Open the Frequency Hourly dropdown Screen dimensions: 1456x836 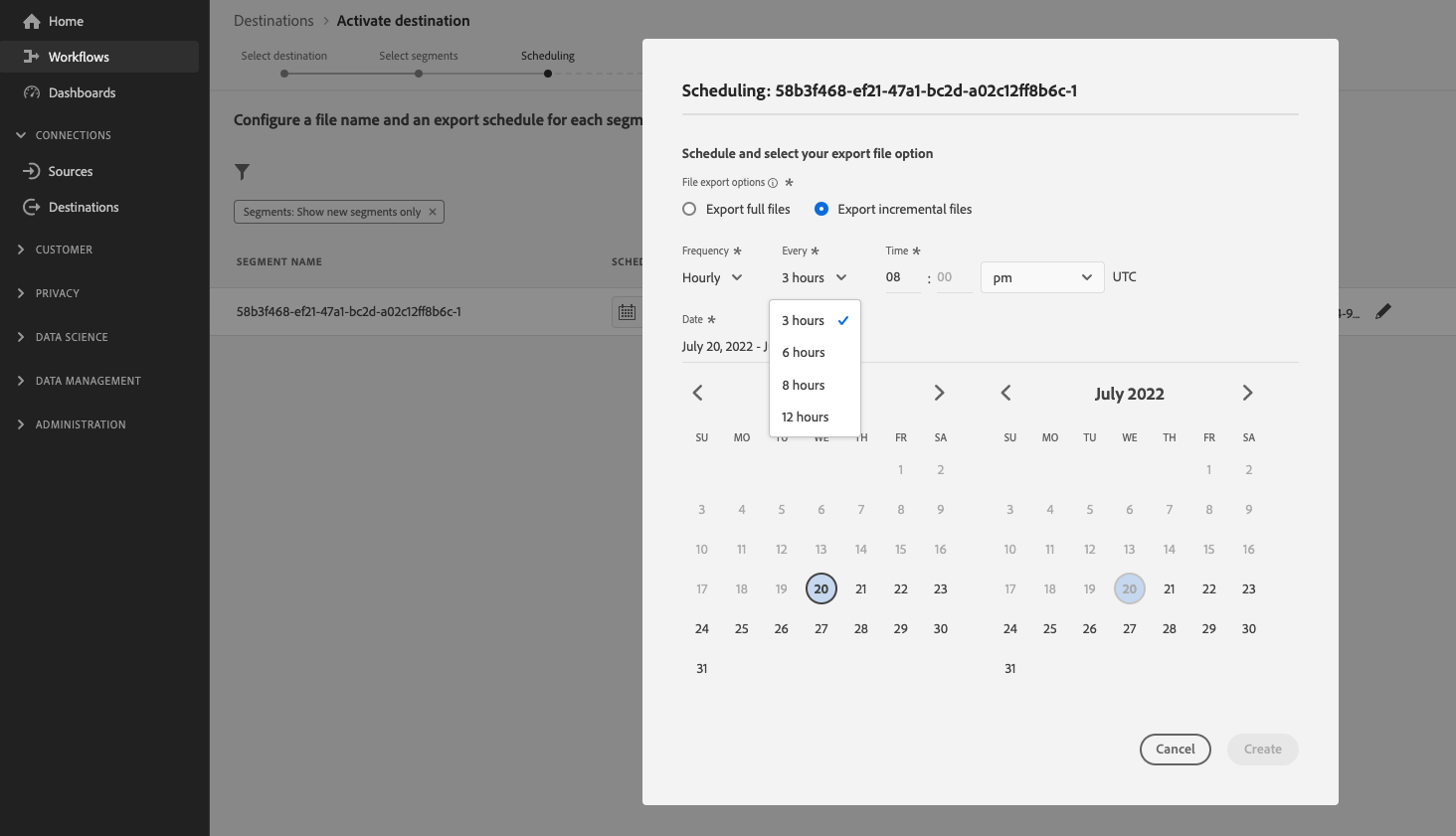pos(712,277)
